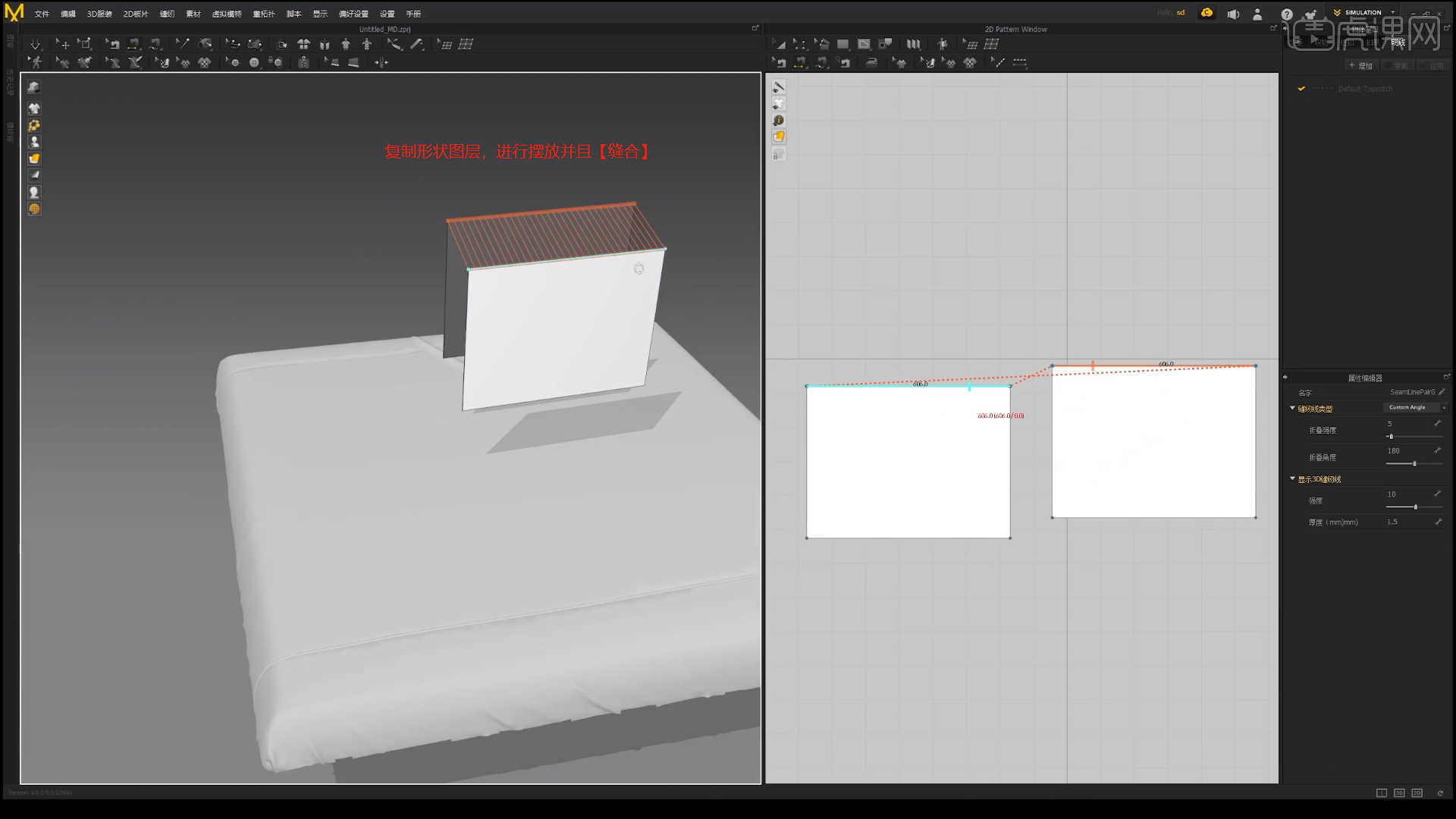The width and height of the screenshot is (1456, 819).
Task: Select the globe texture icon in 3D sidebar
Action: [x=34, y=209]
